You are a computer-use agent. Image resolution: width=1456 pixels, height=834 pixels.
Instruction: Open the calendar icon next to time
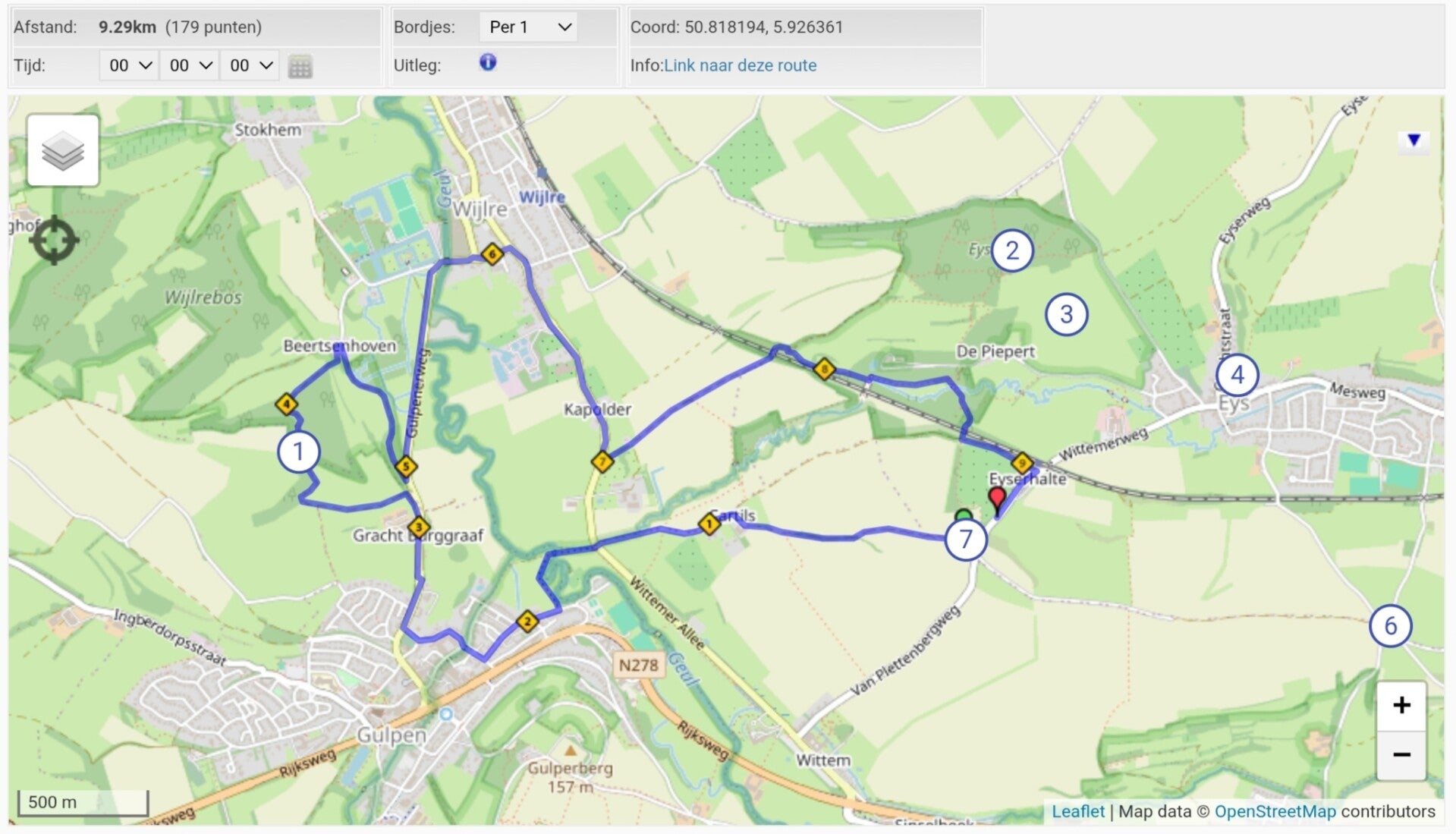(x=300, y=66)
